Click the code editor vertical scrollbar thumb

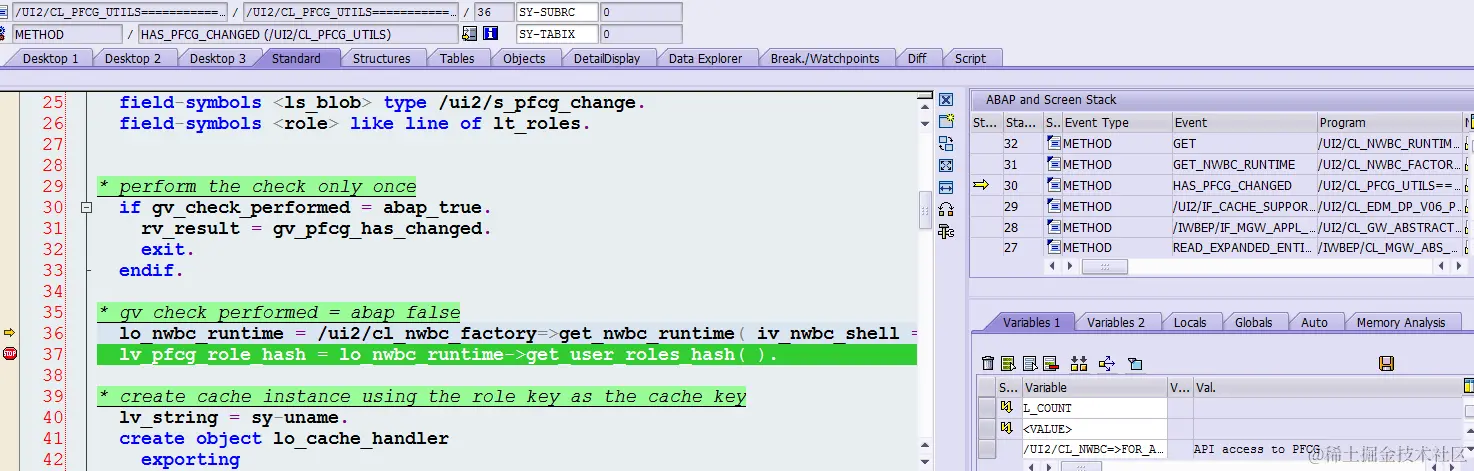[926, 209]
